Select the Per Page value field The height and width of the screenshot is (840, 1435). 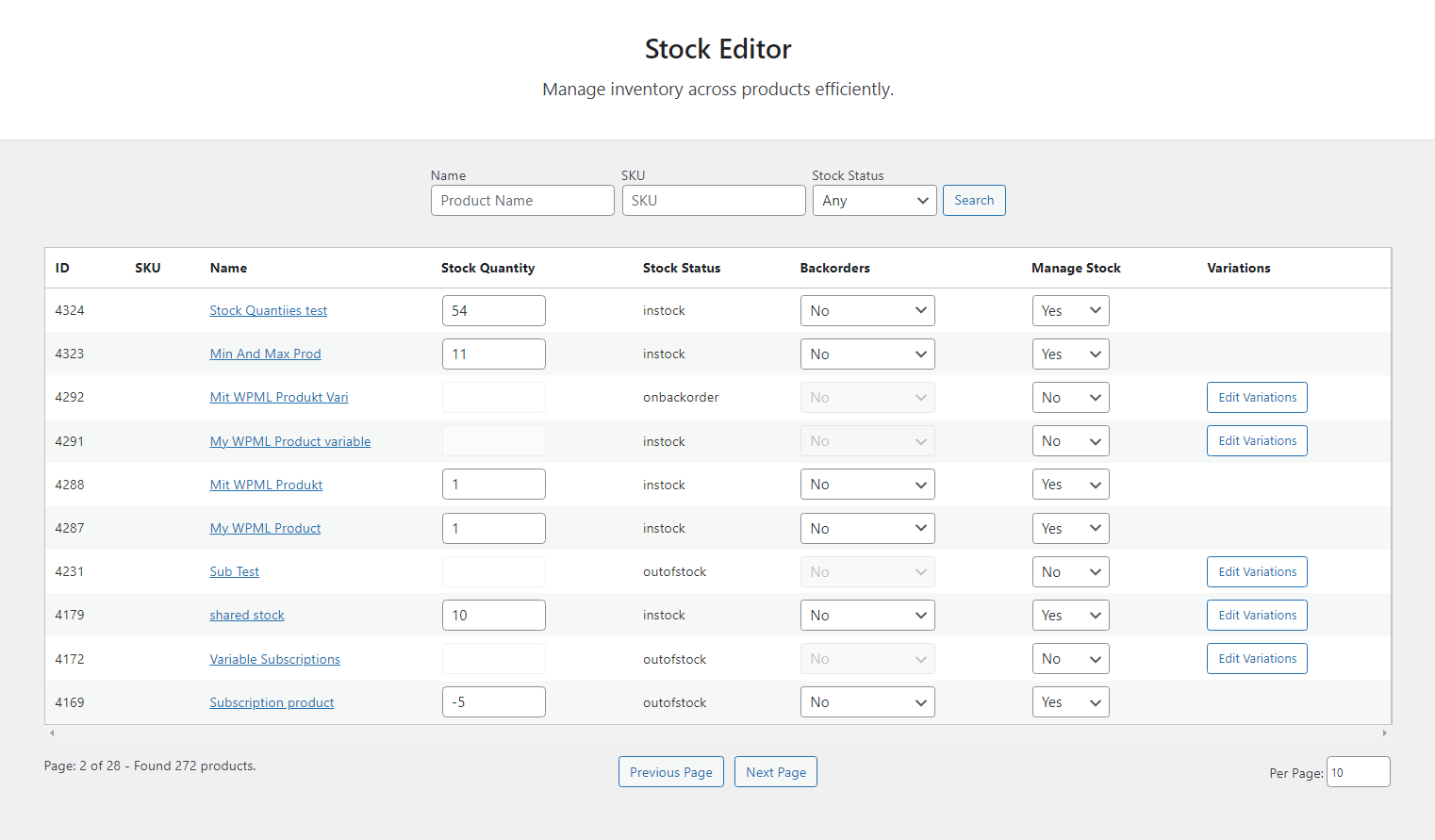1358,771
